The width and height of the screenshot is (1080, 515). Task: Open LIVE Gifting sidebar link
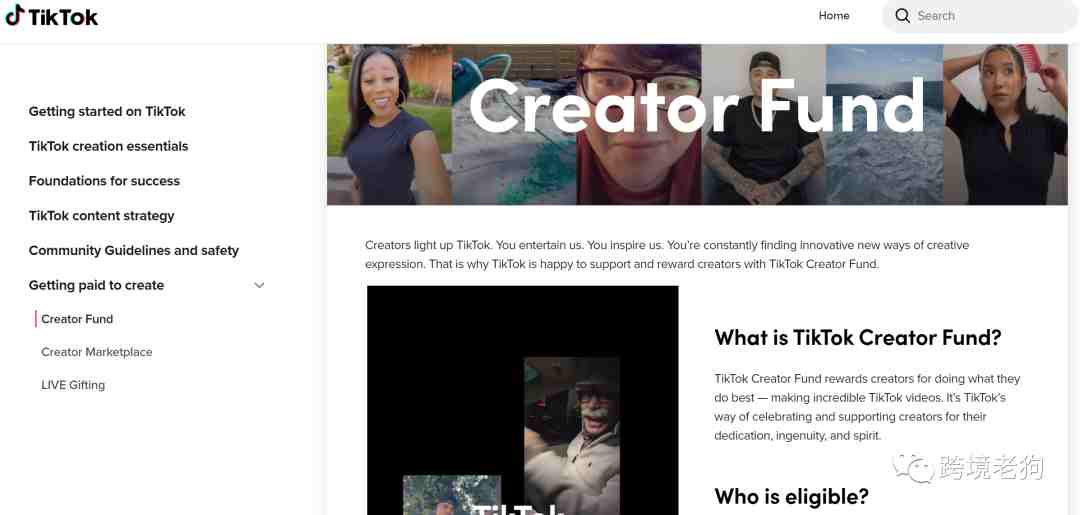coord(73,385)
